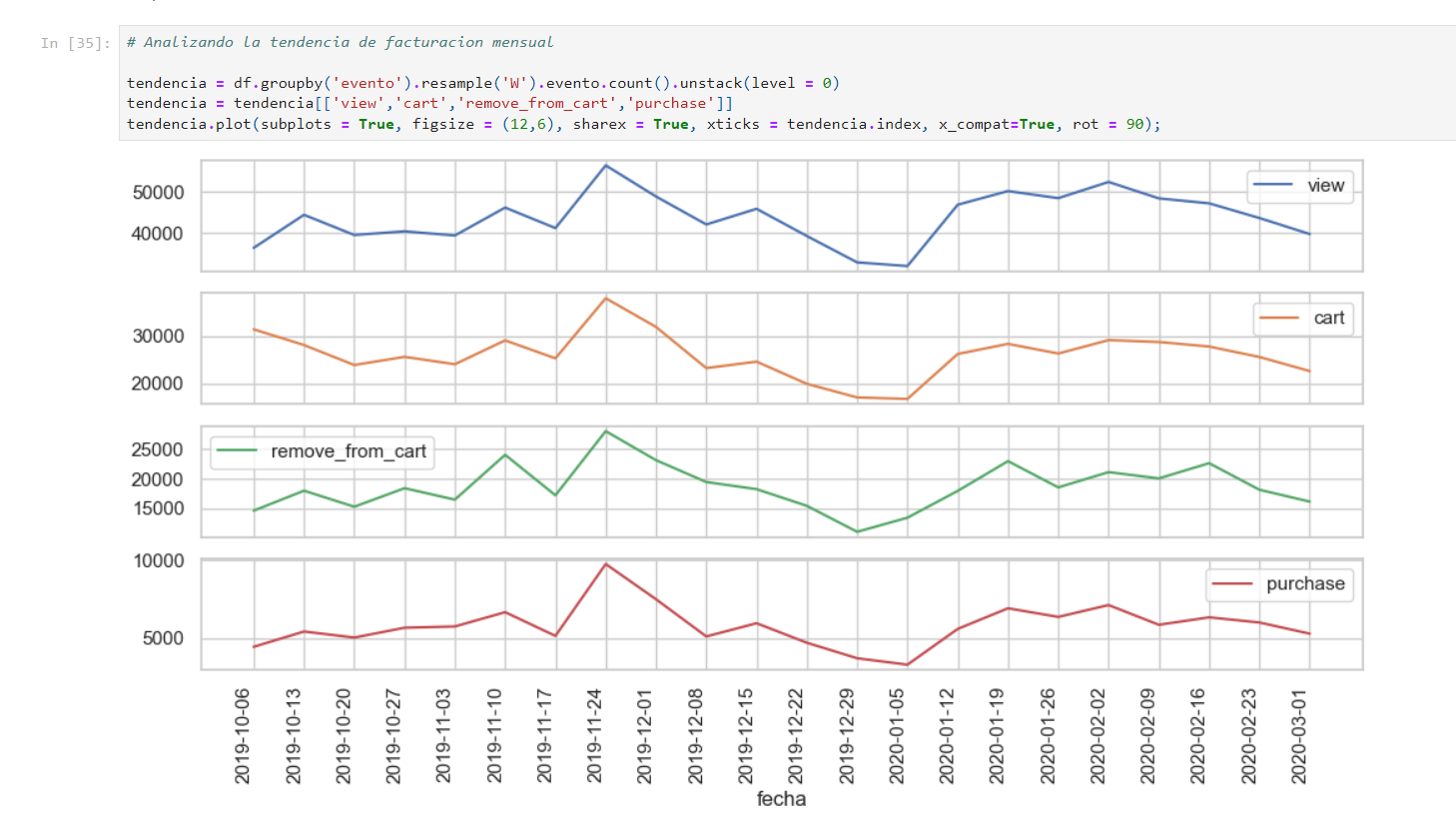Click the 2020-02-23 x-axis date label
The width and height of the screenshot is (1456, 825).
[x=1249, y=736]
